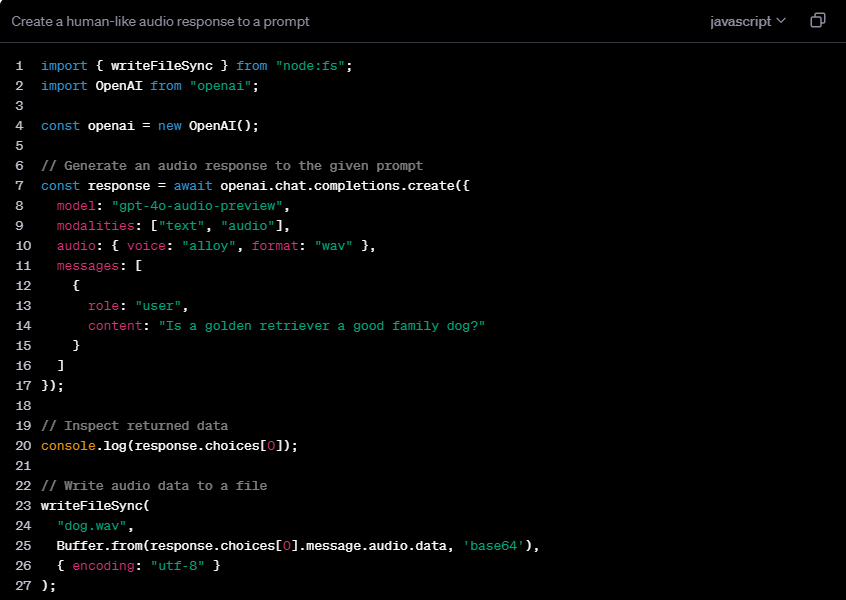Click the comment about generating audio response
The height and width of the screenshot is (600, 846).
[232, 165]
